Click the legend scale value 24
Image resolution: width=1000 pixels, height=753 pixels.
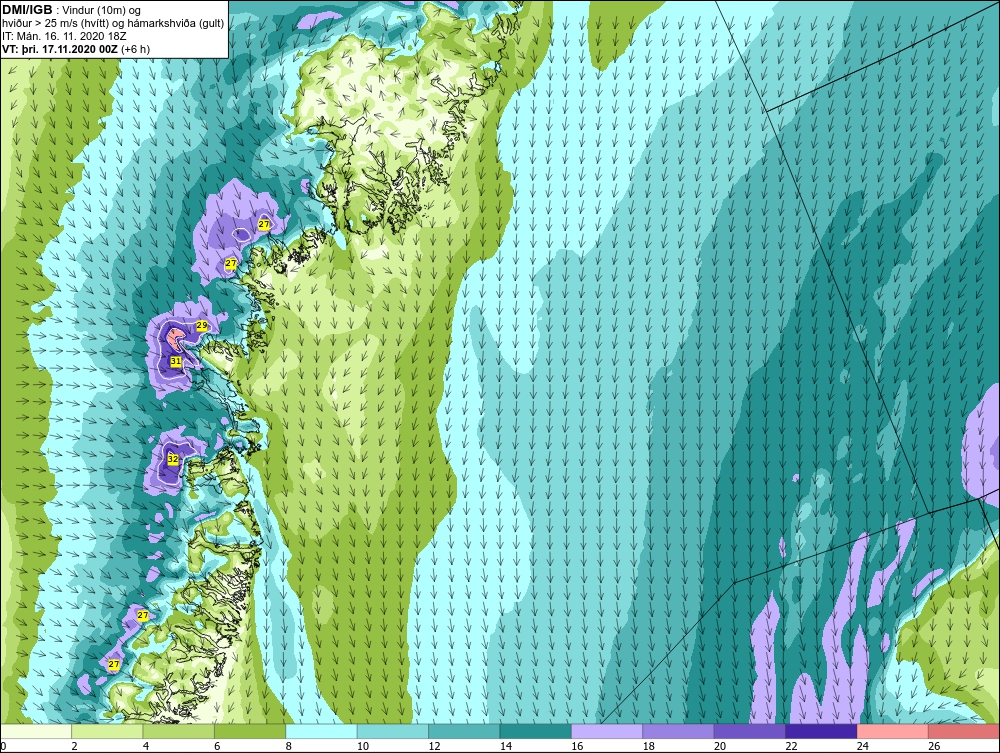(863, 746)
